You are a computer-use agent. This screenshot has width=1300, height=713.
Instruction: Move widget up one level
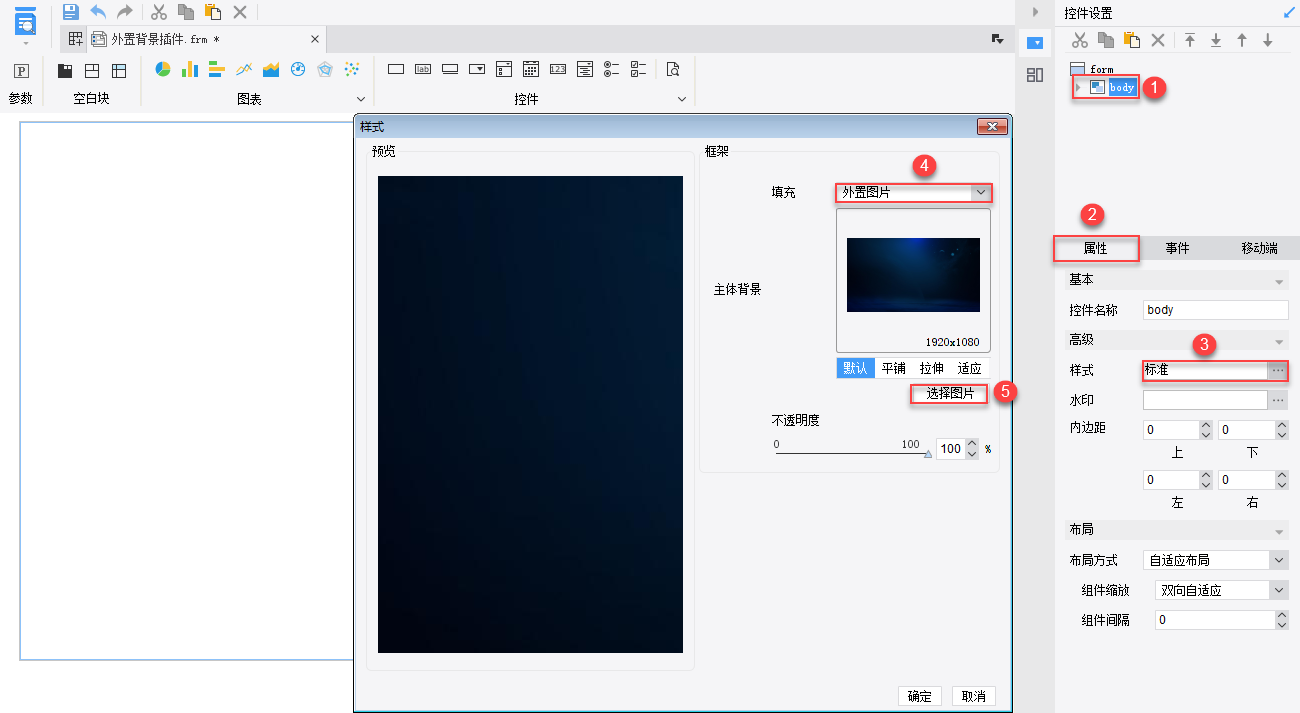(x=1242, y=40)
